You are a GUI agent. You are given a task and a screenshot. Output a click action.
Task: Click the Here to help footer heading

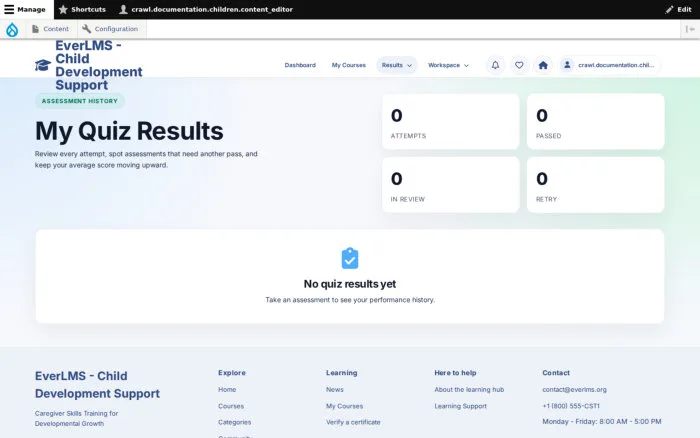[455, 373]
